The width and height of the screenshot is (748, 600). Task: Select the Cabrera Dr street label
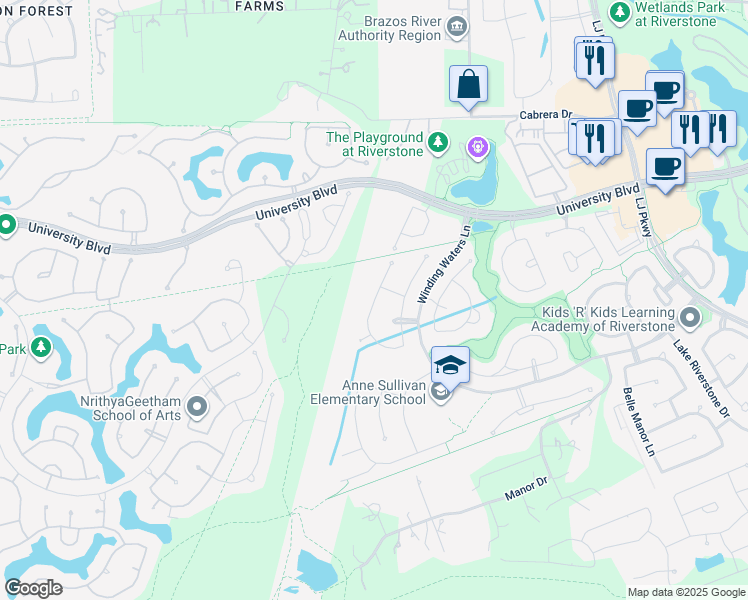coord(546,115)
